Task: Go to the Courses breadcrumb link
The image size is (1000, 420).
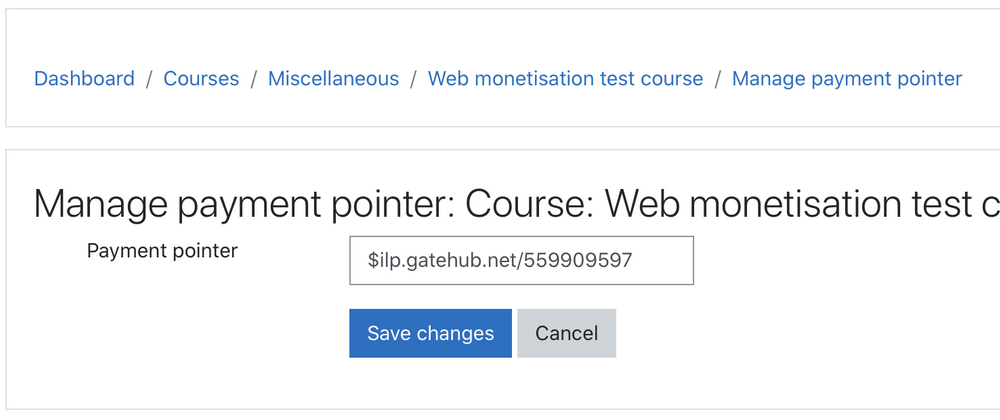Action: [x=201, y=79]
